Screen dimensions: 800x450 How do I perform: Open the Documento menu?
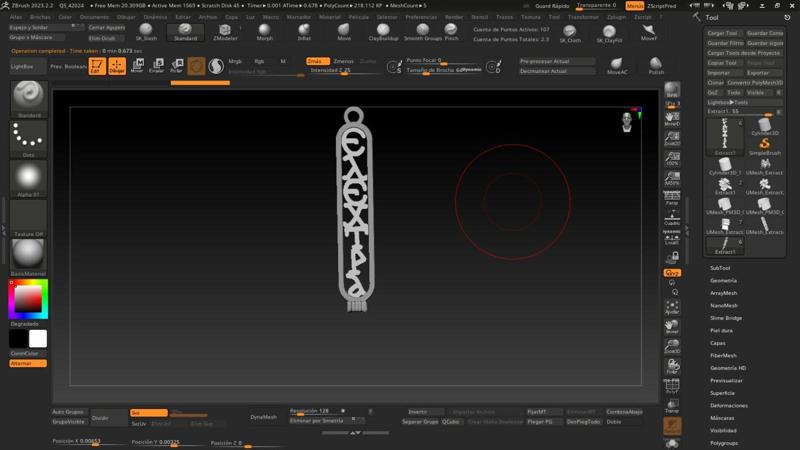94,17
